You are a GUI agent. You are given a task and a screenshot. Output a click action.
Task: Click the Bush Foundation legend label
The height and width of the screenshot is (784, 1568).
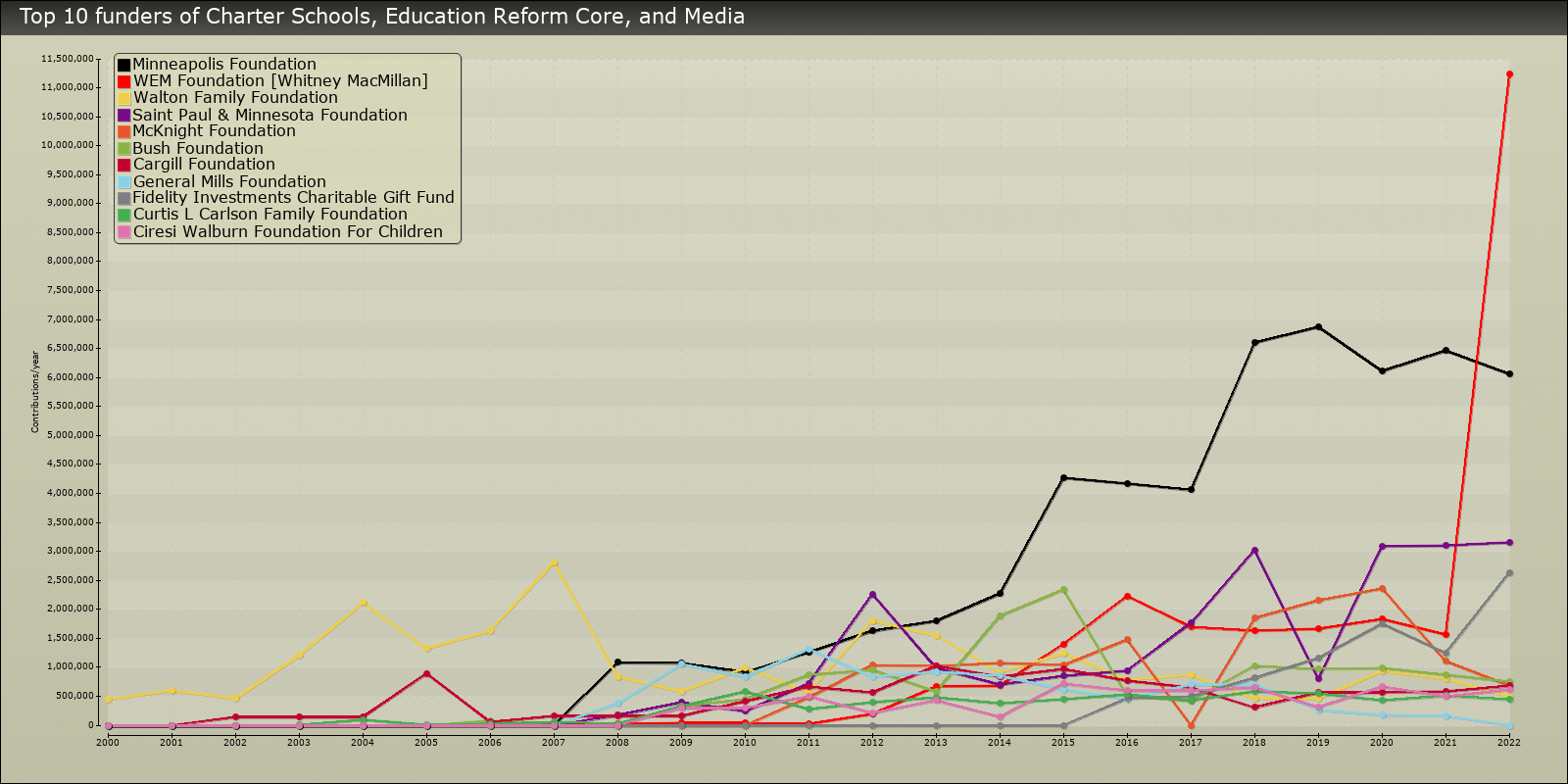pos(198,149)
